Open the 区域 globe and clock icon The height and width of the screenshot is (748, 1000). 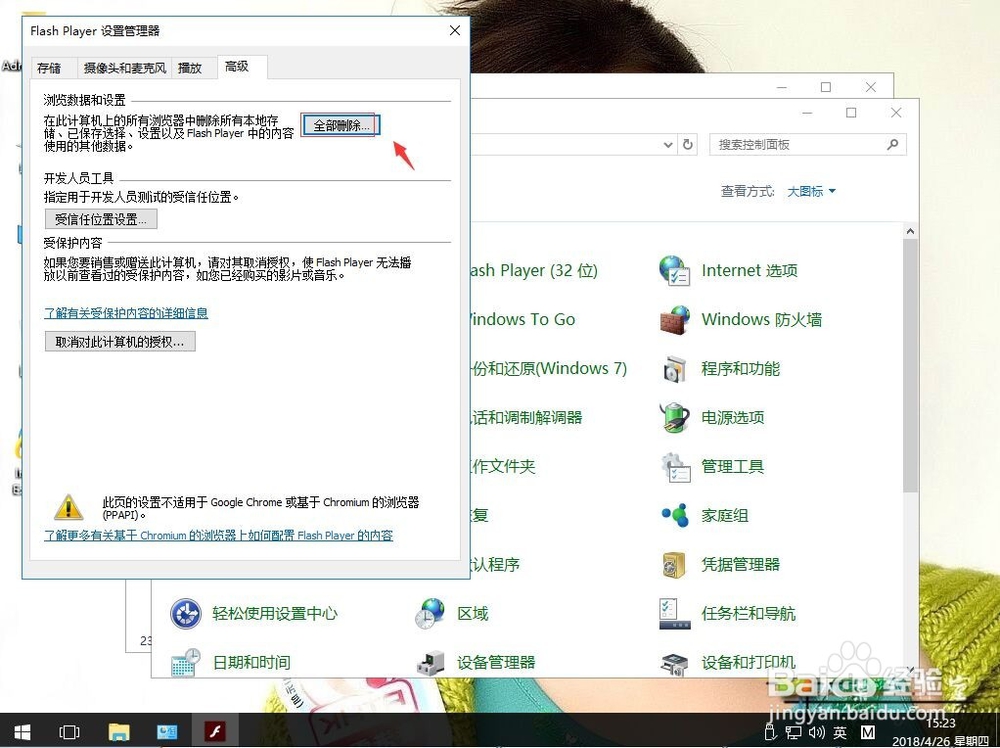(x=430, y=613)
